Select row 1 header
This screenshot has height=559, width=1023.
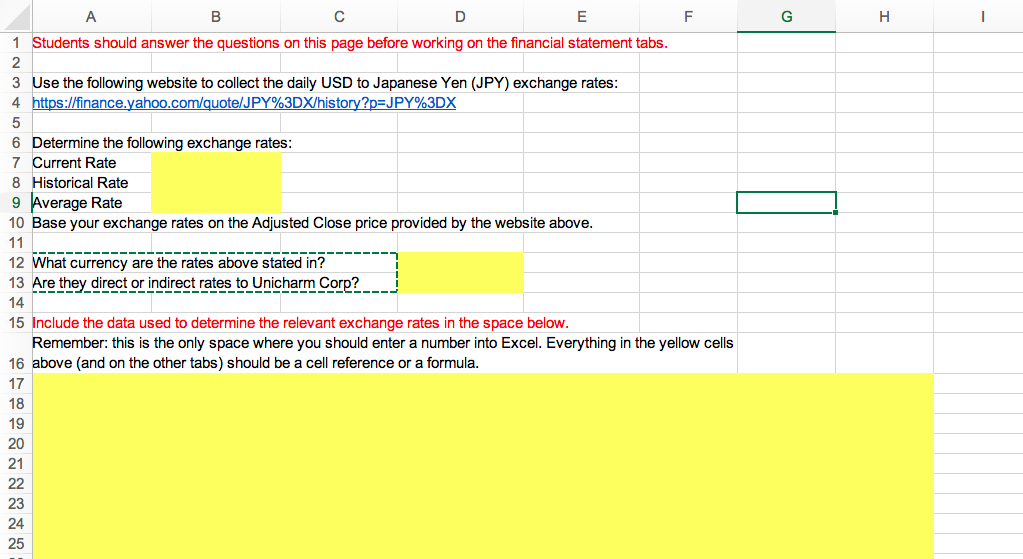[x=16, y=43]
